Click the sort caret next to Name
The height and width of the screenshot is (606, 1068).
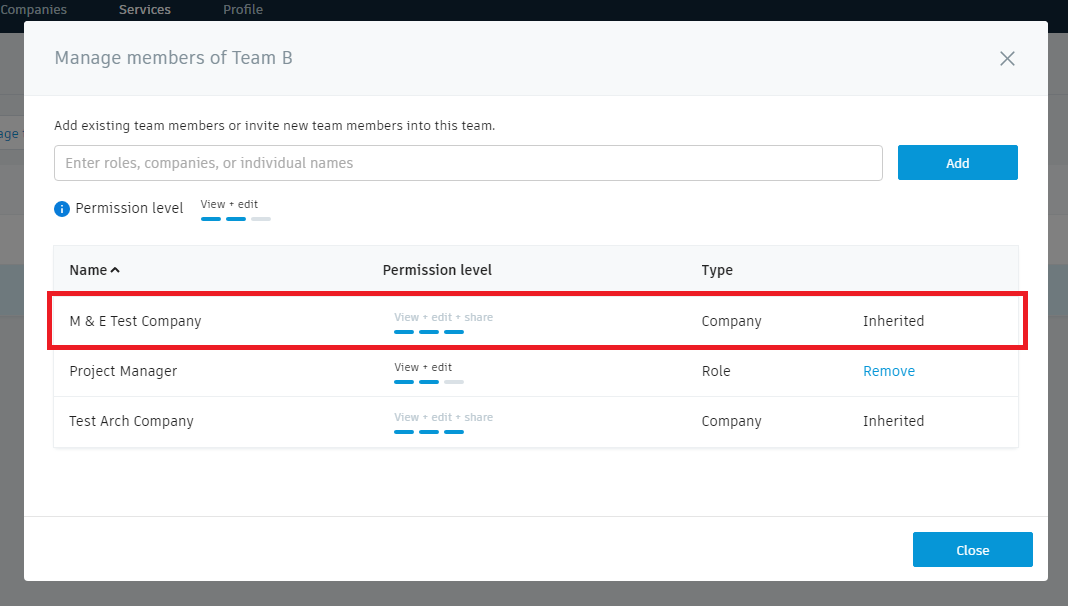[115, 270]
